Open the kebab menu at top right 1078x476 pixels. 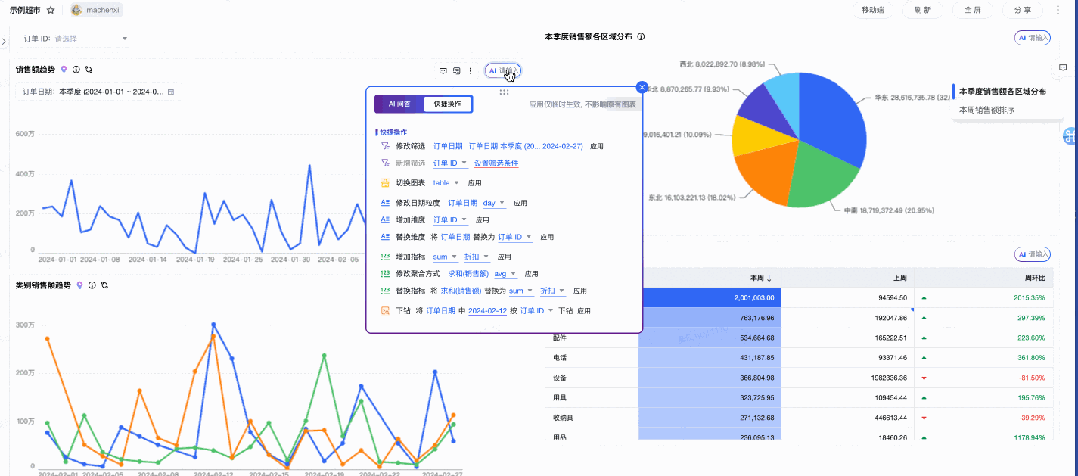point(1057,10)
